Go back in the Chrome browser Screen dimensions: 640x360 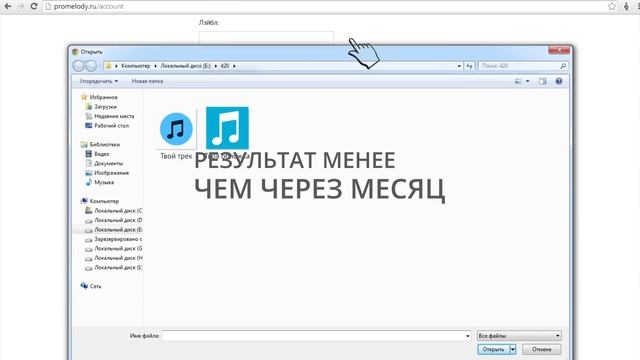(x=8, y=6)
